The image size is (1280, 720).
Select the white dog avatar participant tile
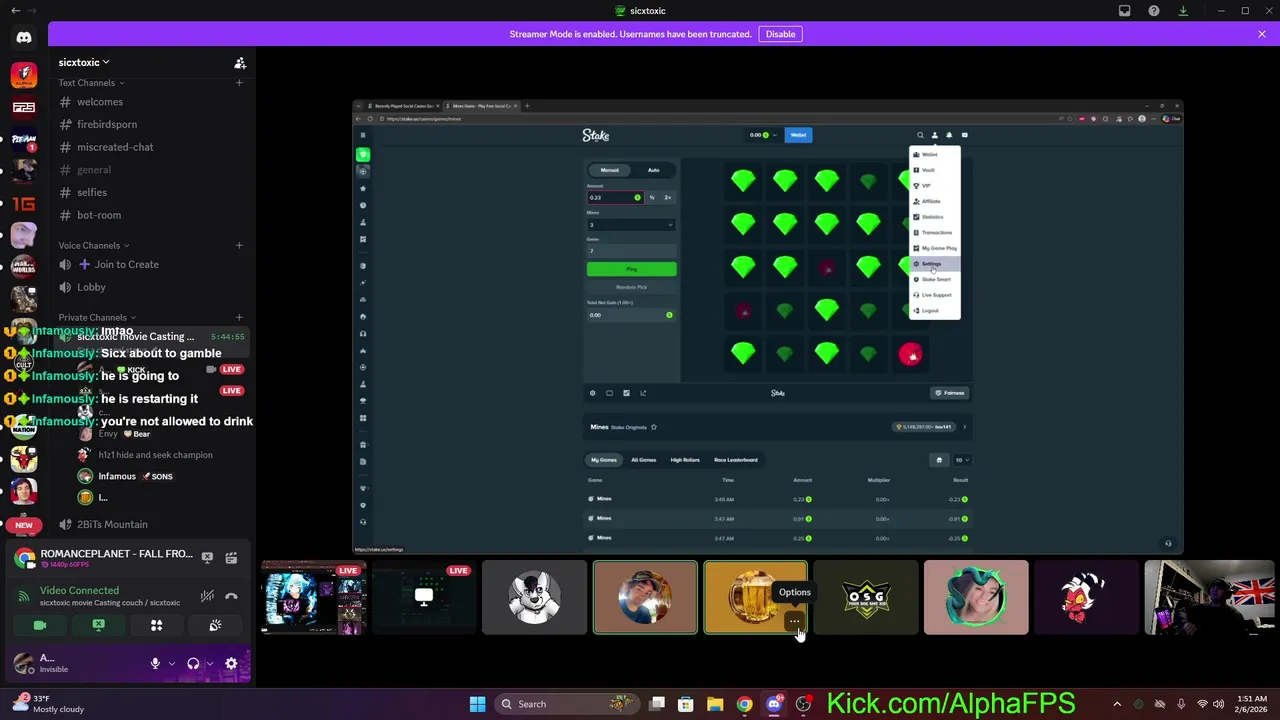pyautogui.click(x=535, y=597)
